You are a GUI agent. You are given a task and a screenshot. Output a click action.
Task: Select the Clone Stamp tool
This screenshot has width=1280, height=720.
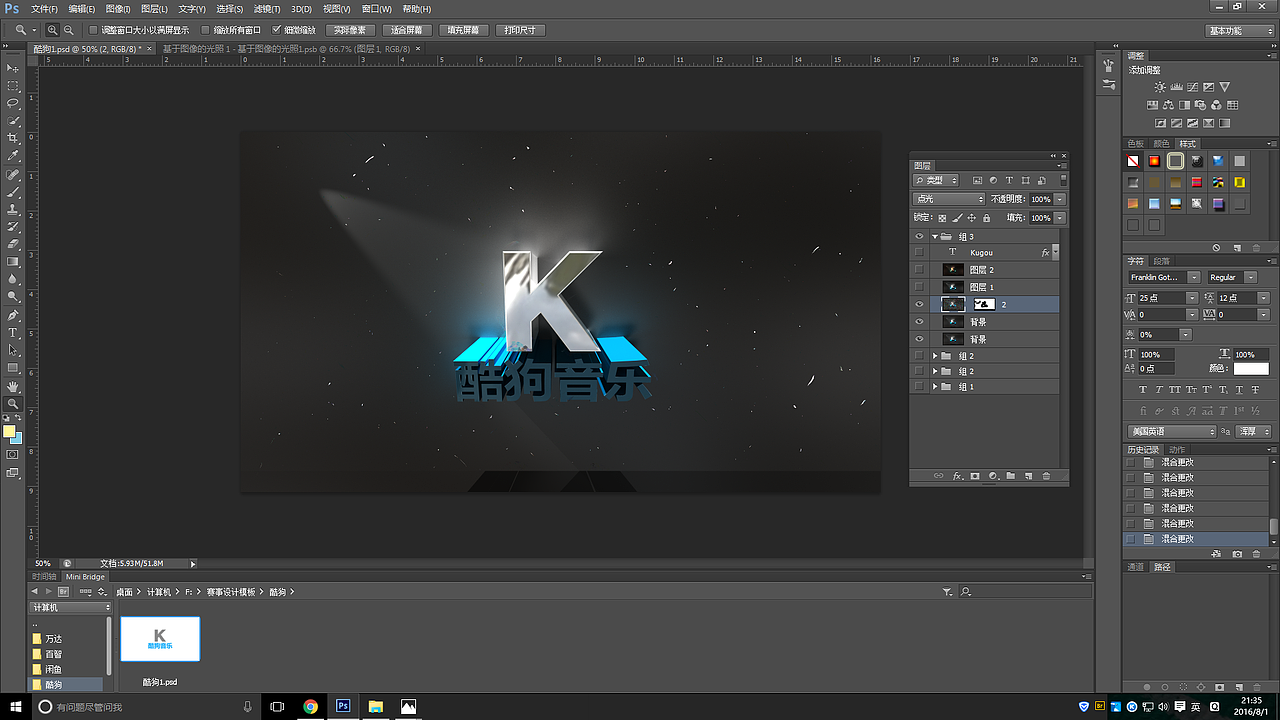point(14,209)
